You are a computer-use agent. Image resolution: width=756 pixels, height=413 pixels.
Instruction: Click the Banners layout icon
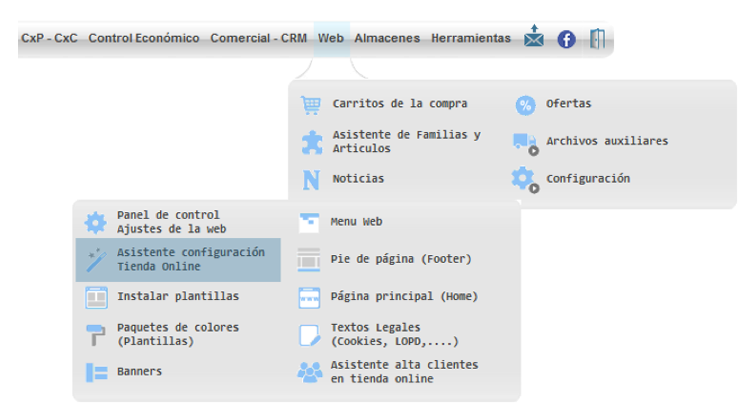tap(96, 372)
